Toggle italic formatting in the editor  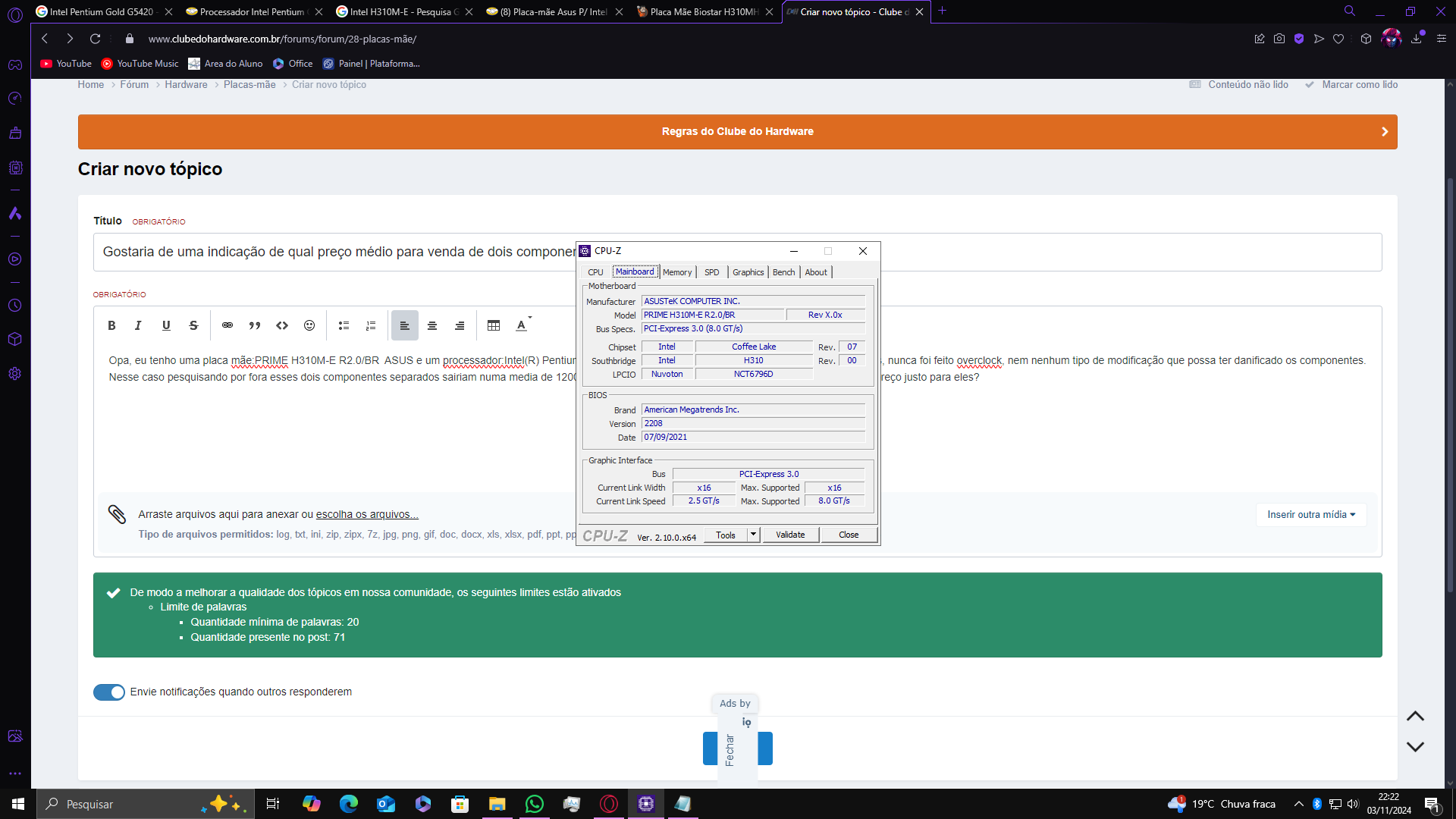138,325
